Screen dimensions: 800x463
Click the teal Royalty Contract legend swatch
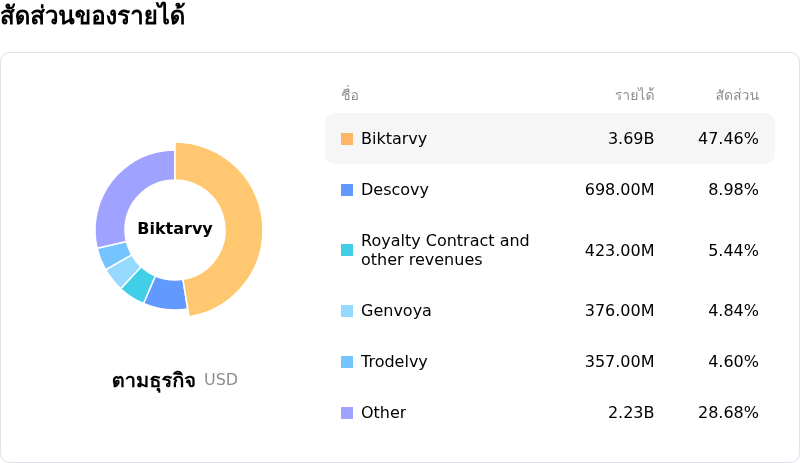(x=347, y=250)
